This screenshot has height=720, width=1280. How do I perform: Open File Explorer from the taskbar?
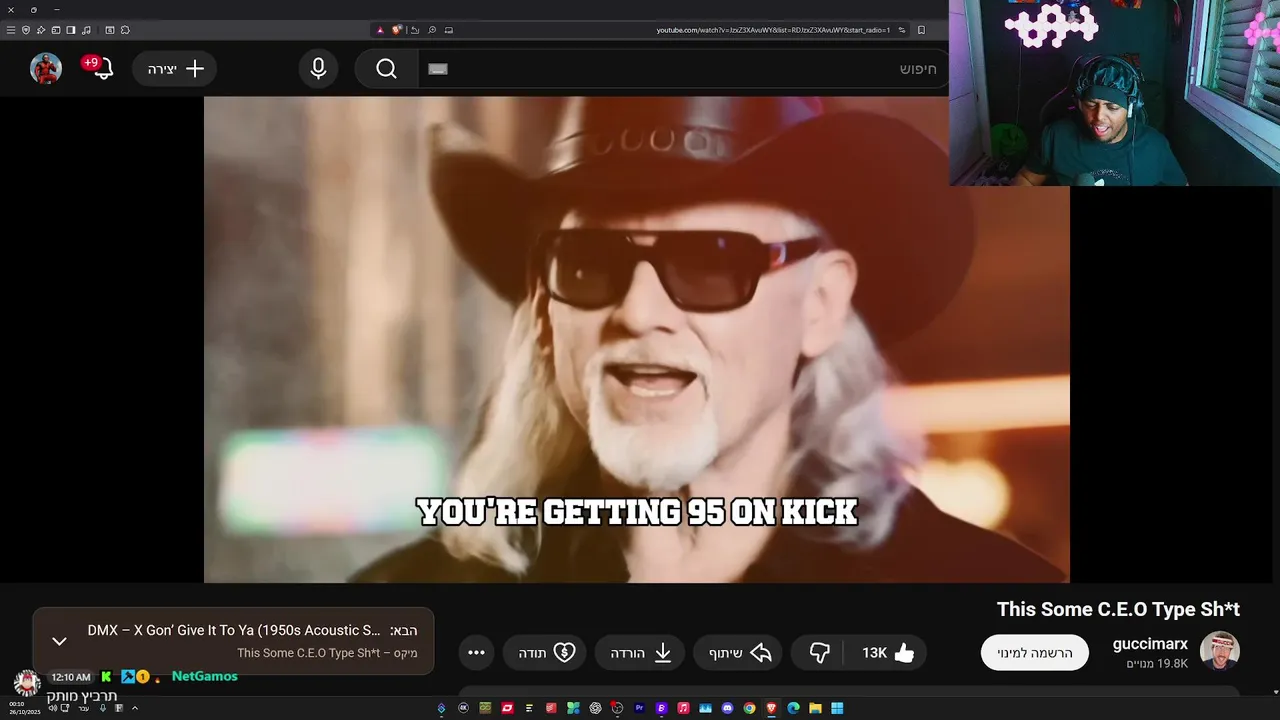[x=815, y=708]
